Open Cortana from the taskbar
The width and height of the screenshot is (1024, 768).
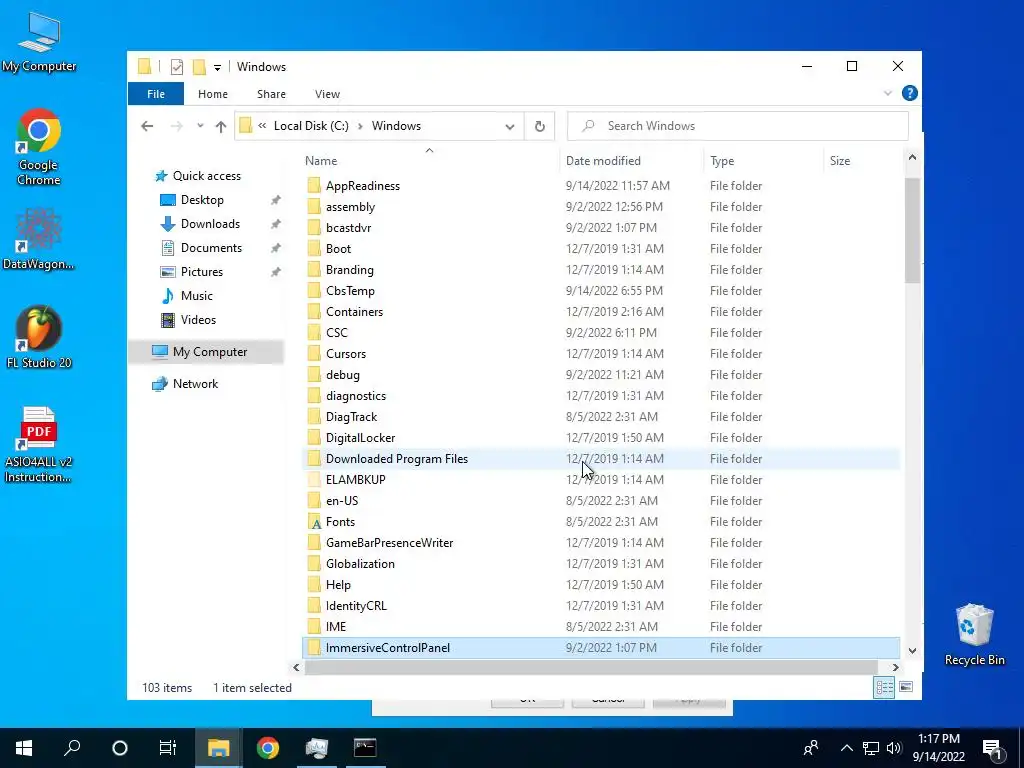[120, 748]
